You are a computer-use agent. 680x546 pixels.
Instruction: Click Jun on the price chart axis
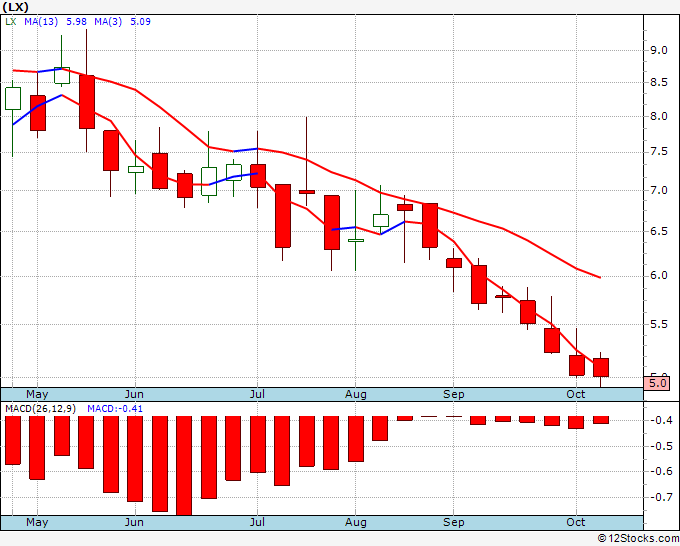pyautogui.click(x=134, y=394)
